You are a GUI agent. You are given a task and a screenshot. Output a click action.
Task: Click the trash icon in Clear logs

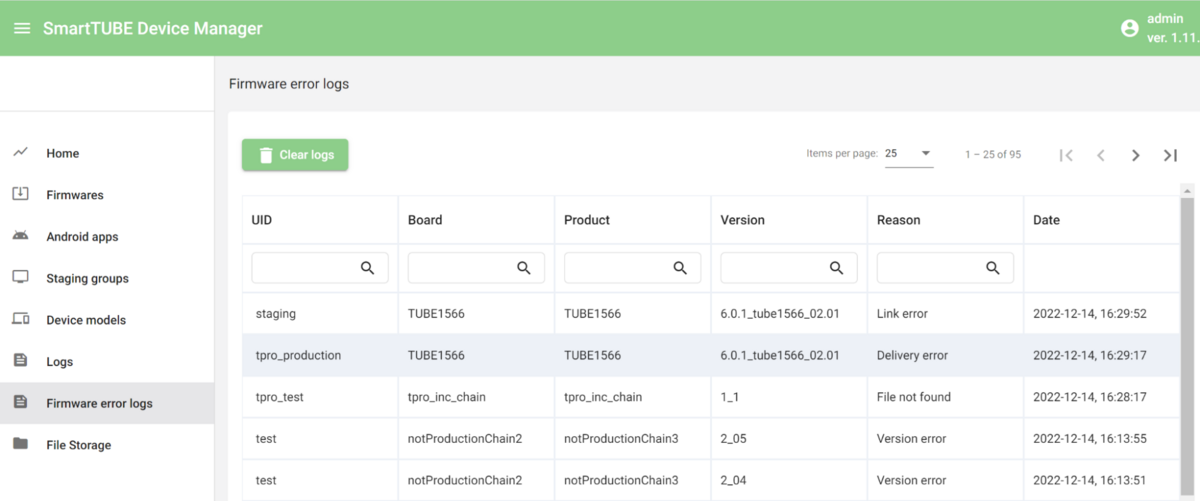click(266, 155)
